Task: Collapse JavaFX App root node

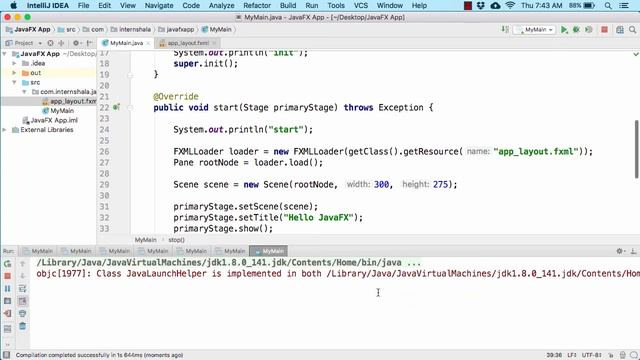Action: coord(4,54)
